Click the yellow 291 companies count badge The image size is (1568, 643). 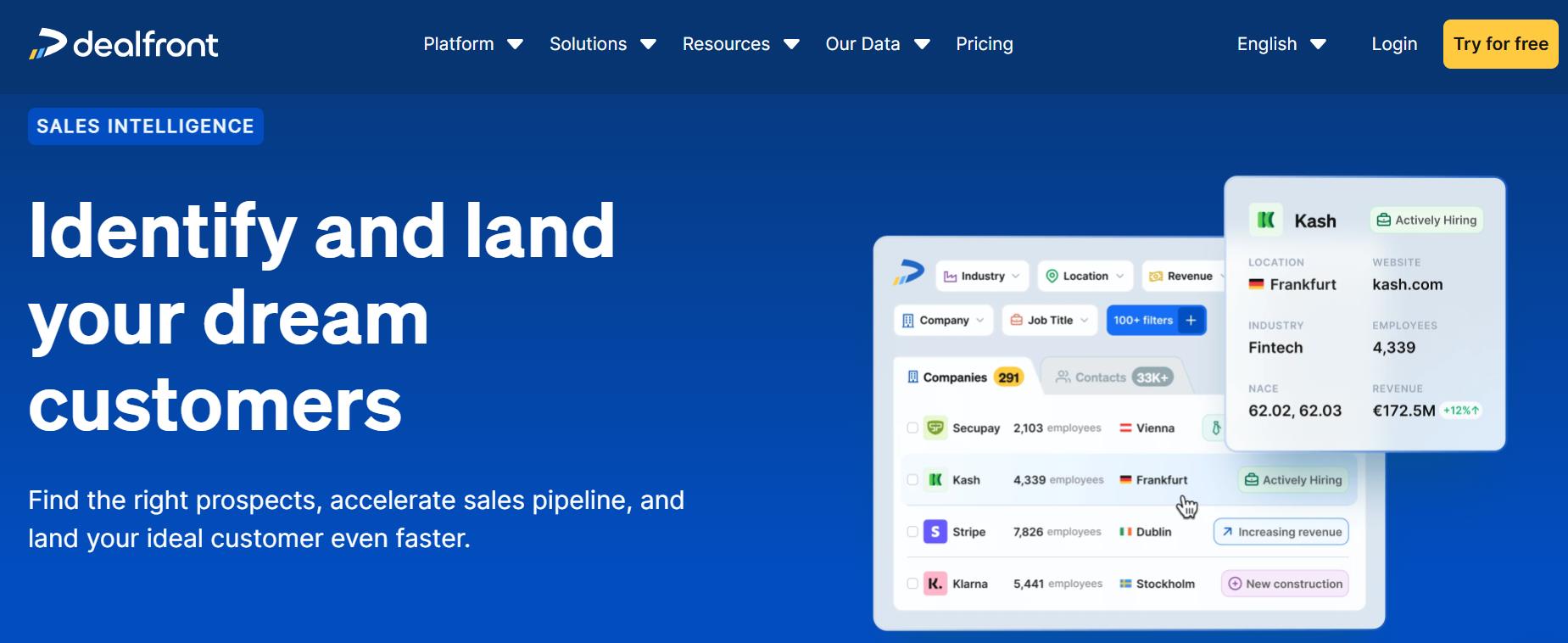(1008, 377)
